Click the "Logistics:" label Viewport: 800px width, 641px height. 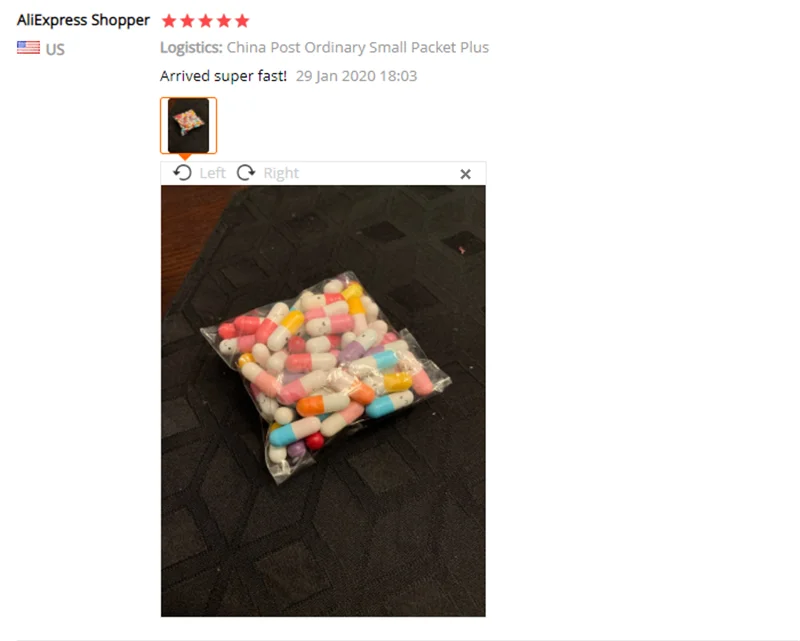click(191, 47)
